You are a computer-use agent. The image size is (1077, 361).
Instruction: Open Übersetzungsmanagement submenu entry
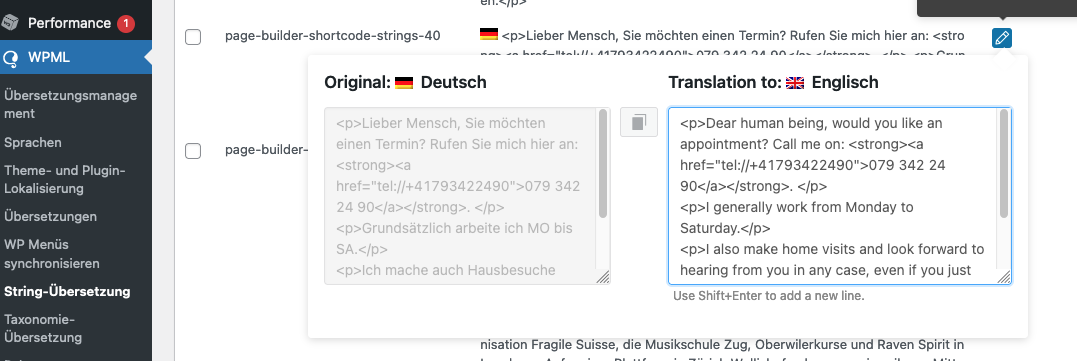[70, 104]
